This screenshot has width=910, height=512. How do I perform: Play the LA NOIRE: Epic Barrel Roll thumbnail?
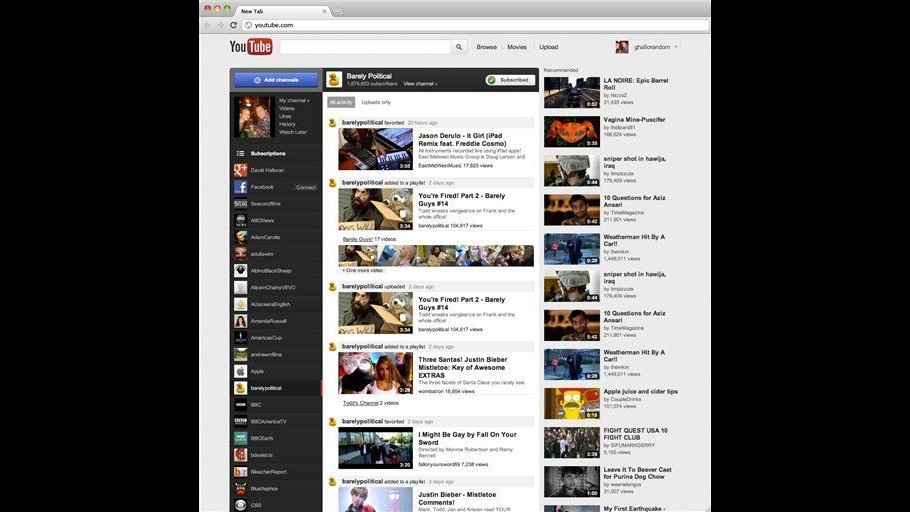coord(572,92)
